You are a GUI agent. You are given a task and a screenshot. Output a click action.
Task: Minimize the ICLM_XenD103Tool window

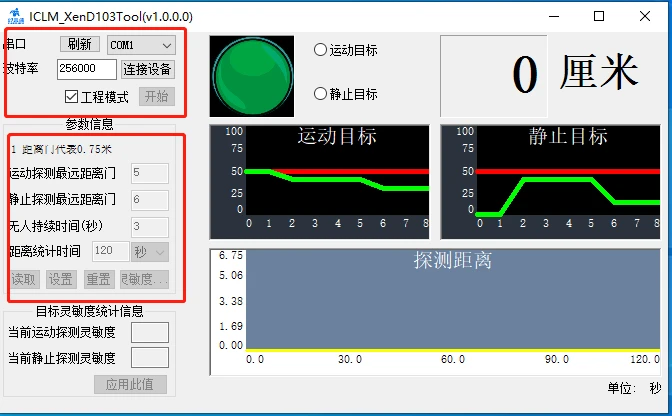point(554,16)
